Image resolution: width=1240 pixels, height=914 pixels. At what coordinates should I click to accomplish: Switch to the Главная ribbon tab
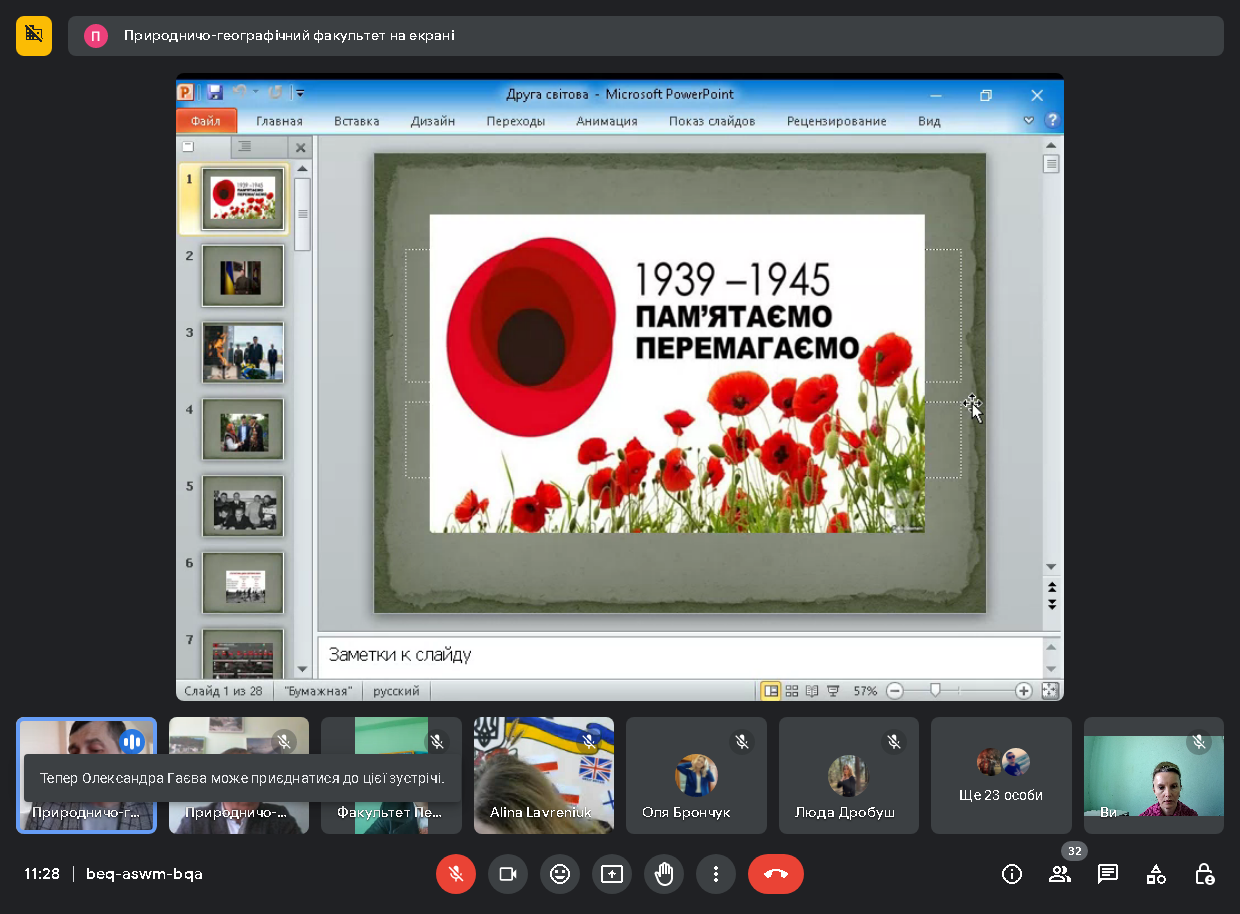pyautogui.click(x=279, y=121)
